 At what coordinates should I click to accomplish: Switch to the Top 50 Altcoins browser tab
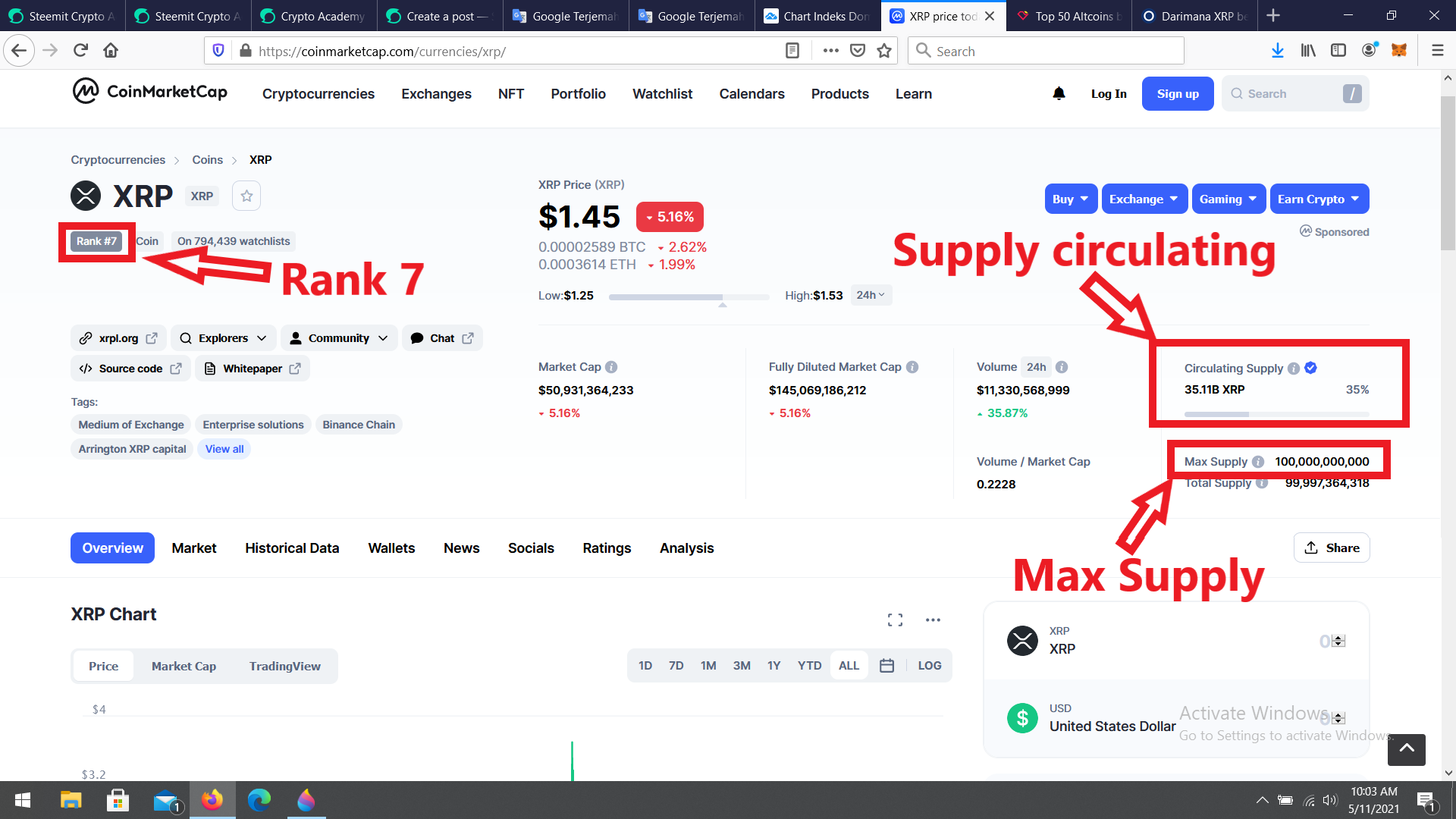tap(1068, 16)
